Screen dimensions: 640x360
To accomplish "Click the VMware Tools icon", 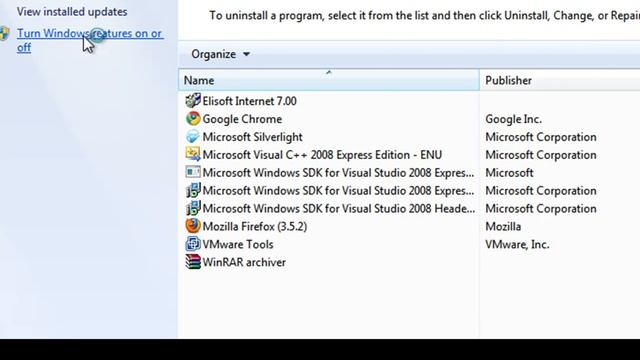I will [193, 244].
